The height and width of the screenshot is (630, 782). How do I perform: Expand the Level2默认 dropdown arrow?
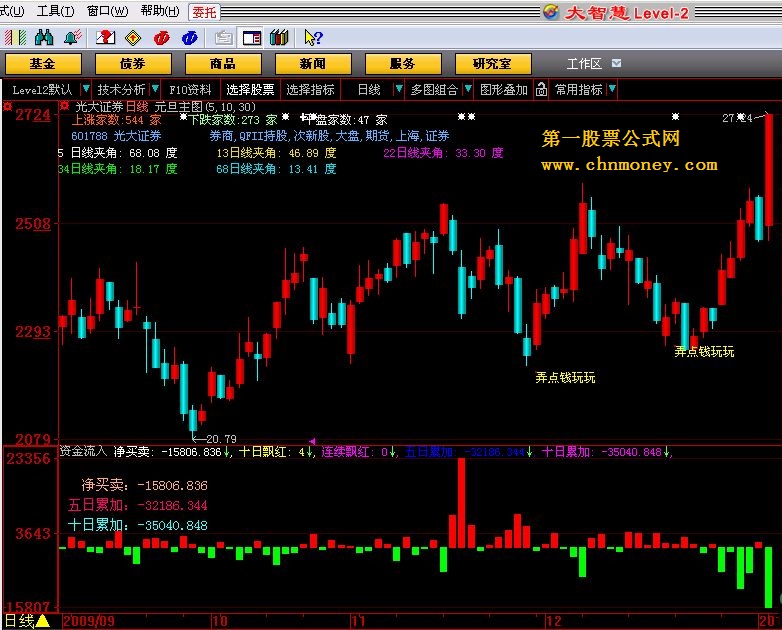pos(86,89)
